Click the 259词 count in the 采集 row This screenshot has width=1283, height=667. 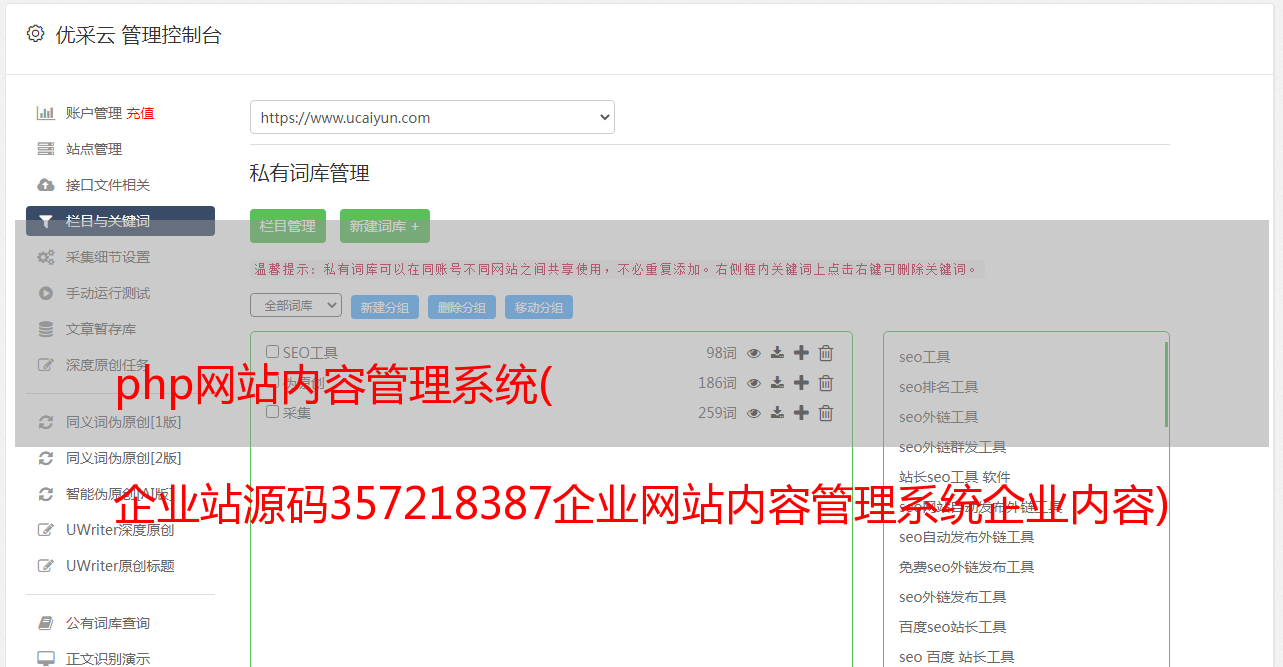point(717,413)
